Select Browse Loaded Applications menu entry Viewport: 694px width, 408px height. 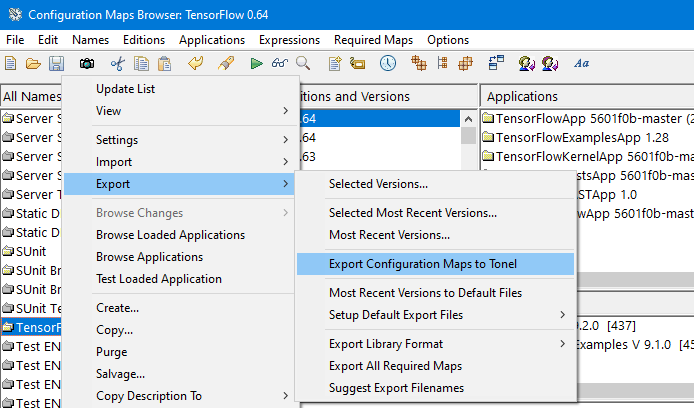[170, 235]
